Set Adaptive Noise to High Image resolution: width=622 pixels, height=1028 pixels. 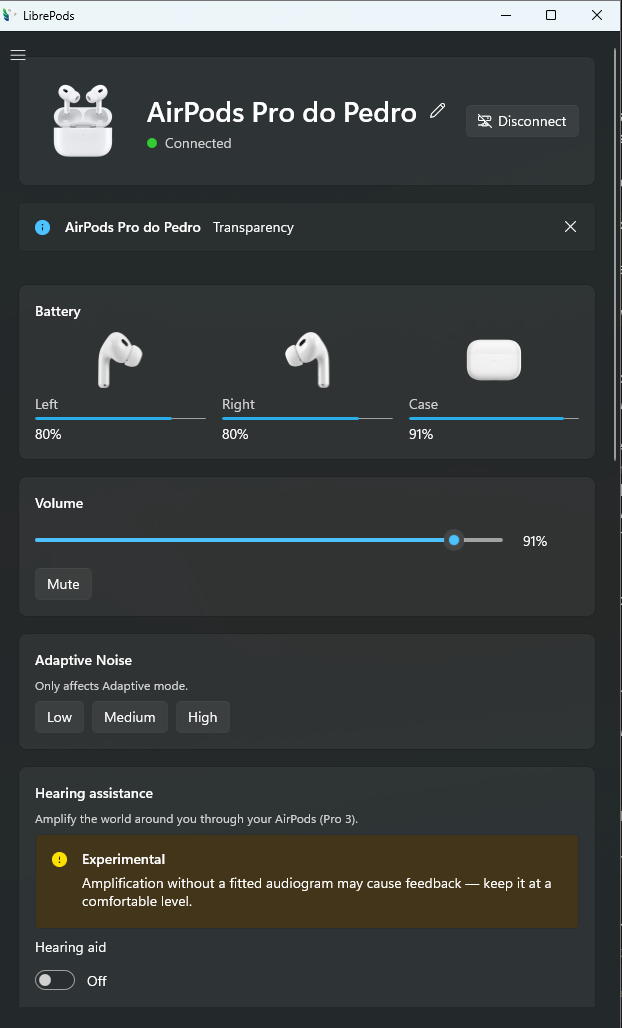[203, 717]
